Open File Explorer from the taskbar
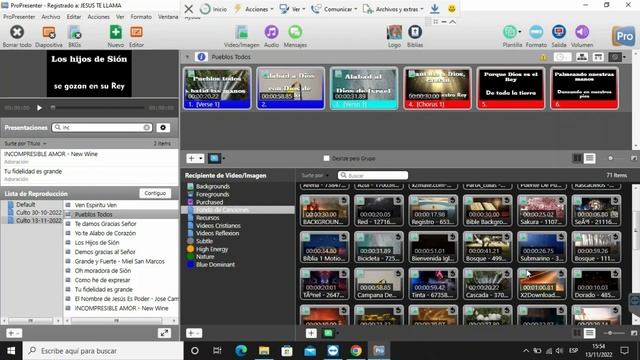 coord(264,351)
